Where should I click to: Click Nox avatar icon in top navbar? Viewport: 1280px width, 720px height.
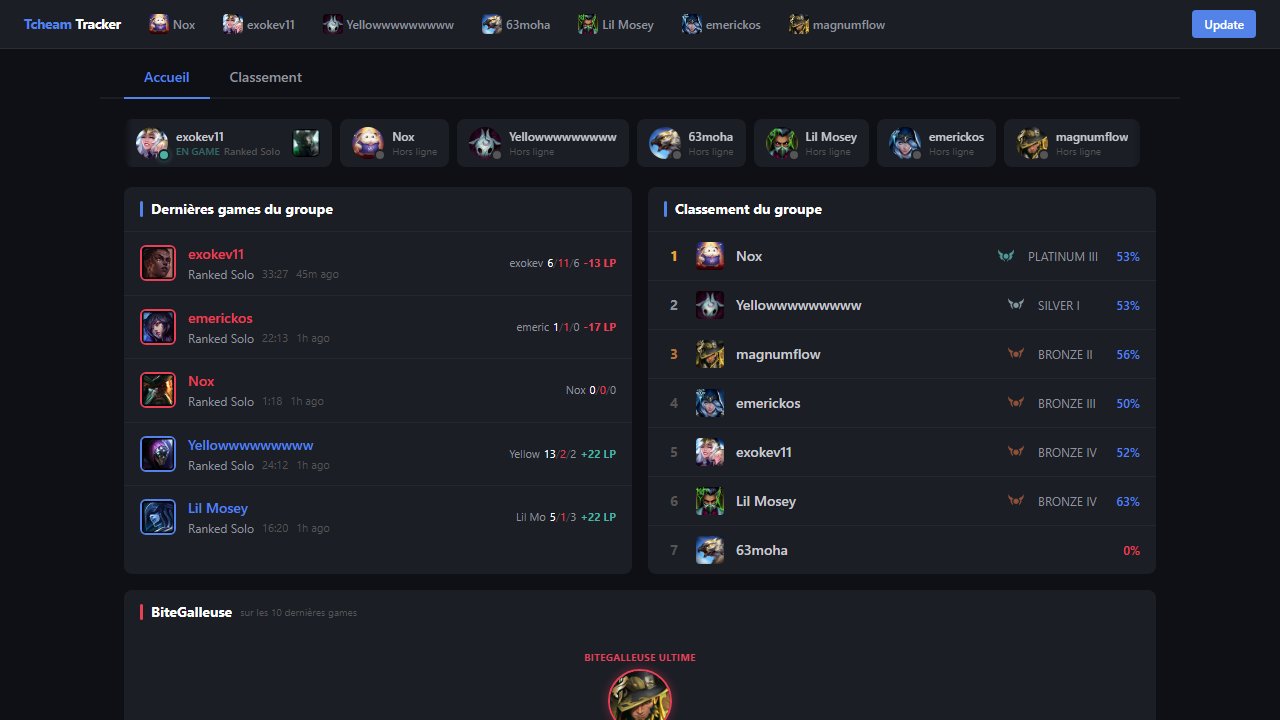[x=159, y=24]
